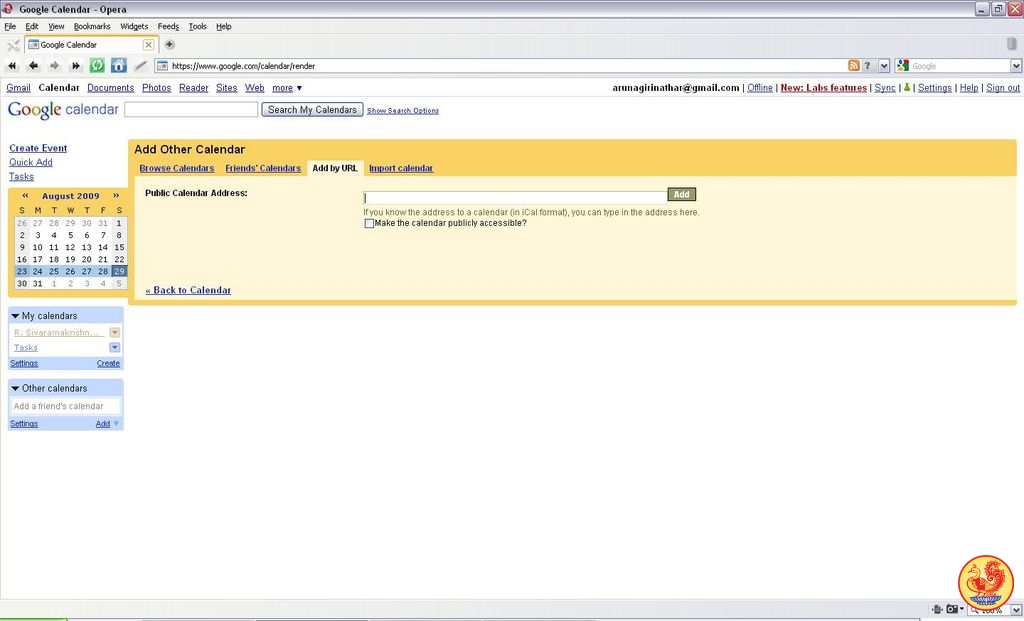Click Sign out link

click(x=1002, y=88)
